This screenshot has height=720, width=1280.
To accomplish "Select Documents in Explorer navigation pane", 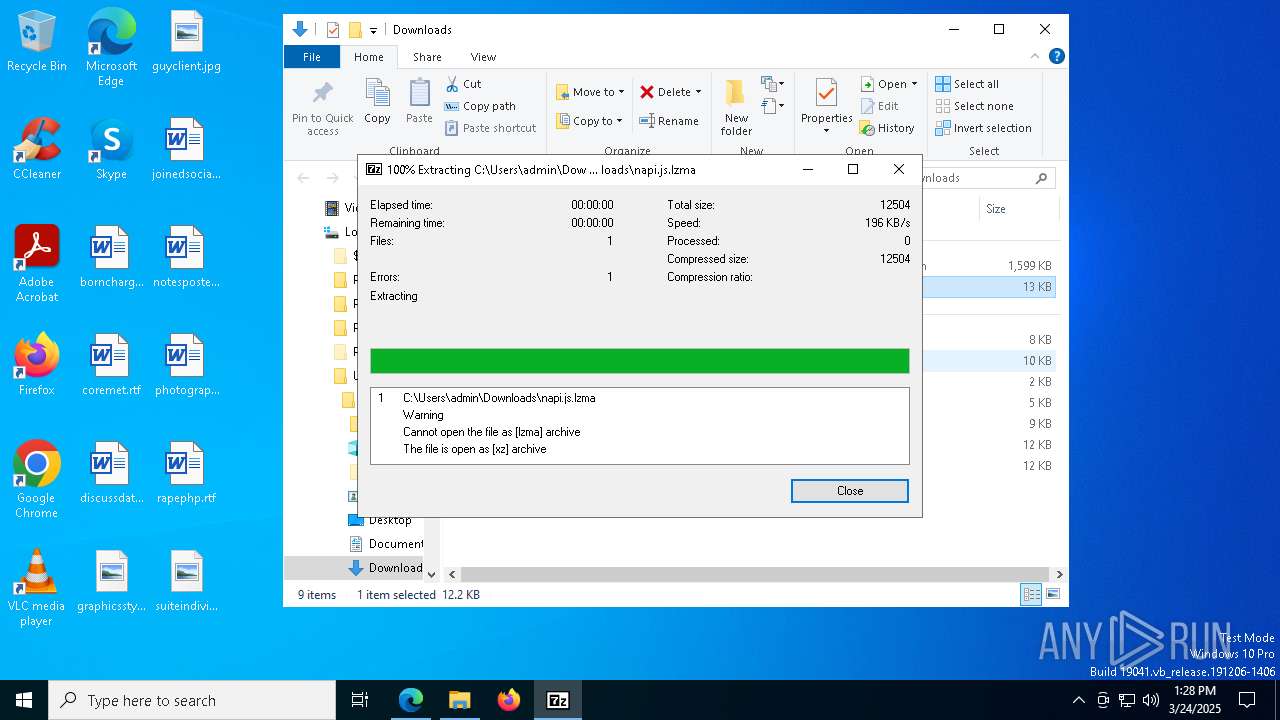I will pyautogui.click(x=386, y=544).
